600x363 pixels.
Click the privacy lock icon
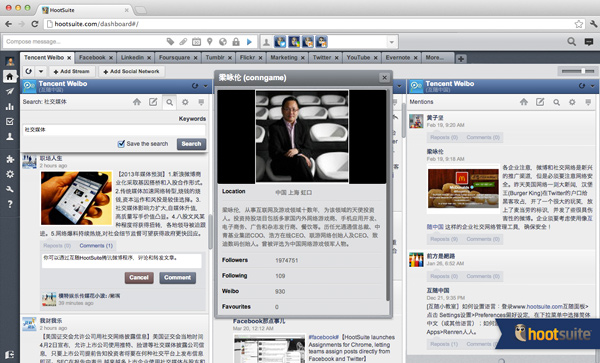236,42
